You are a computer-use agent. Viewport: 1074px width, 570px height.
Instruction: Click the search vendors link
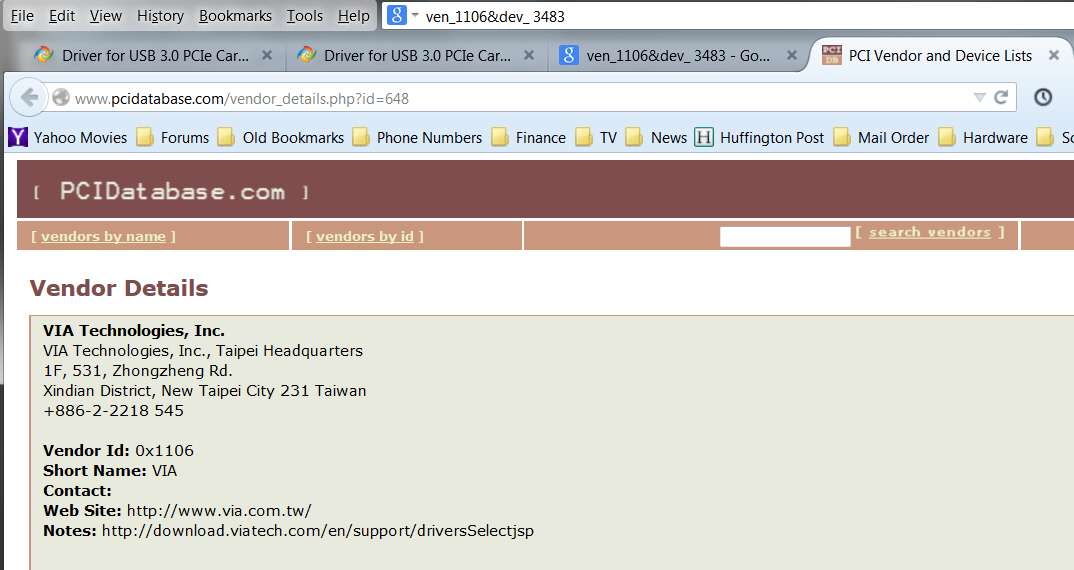click(x=930, y=232)
